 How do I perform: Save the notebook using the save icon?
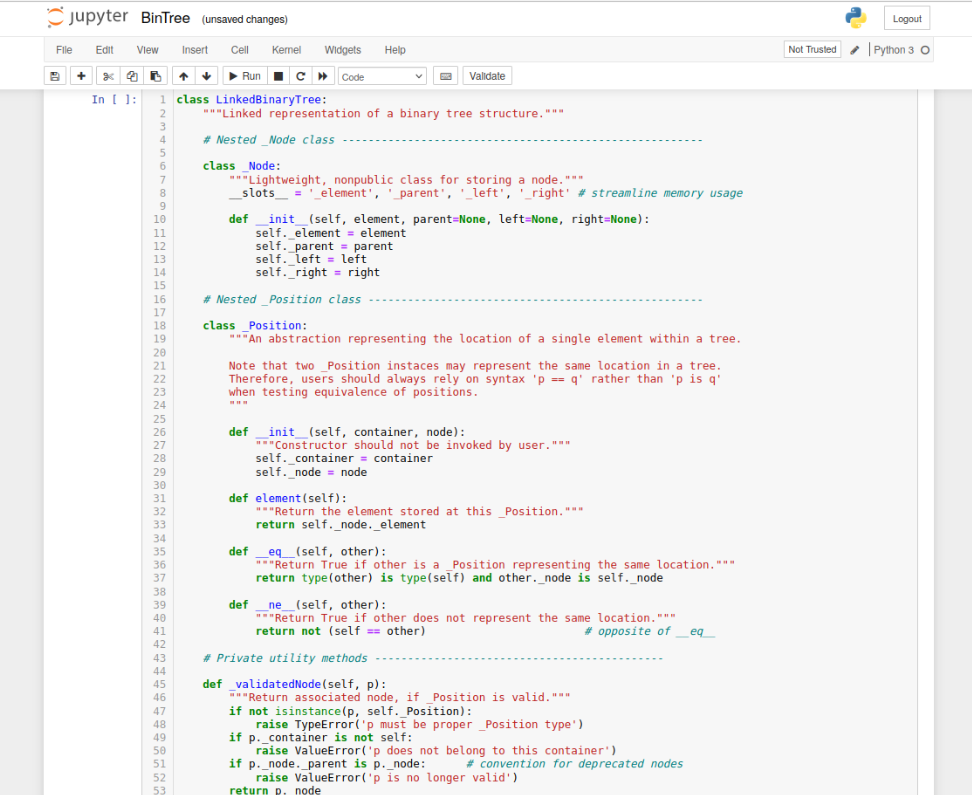point(55,76)
